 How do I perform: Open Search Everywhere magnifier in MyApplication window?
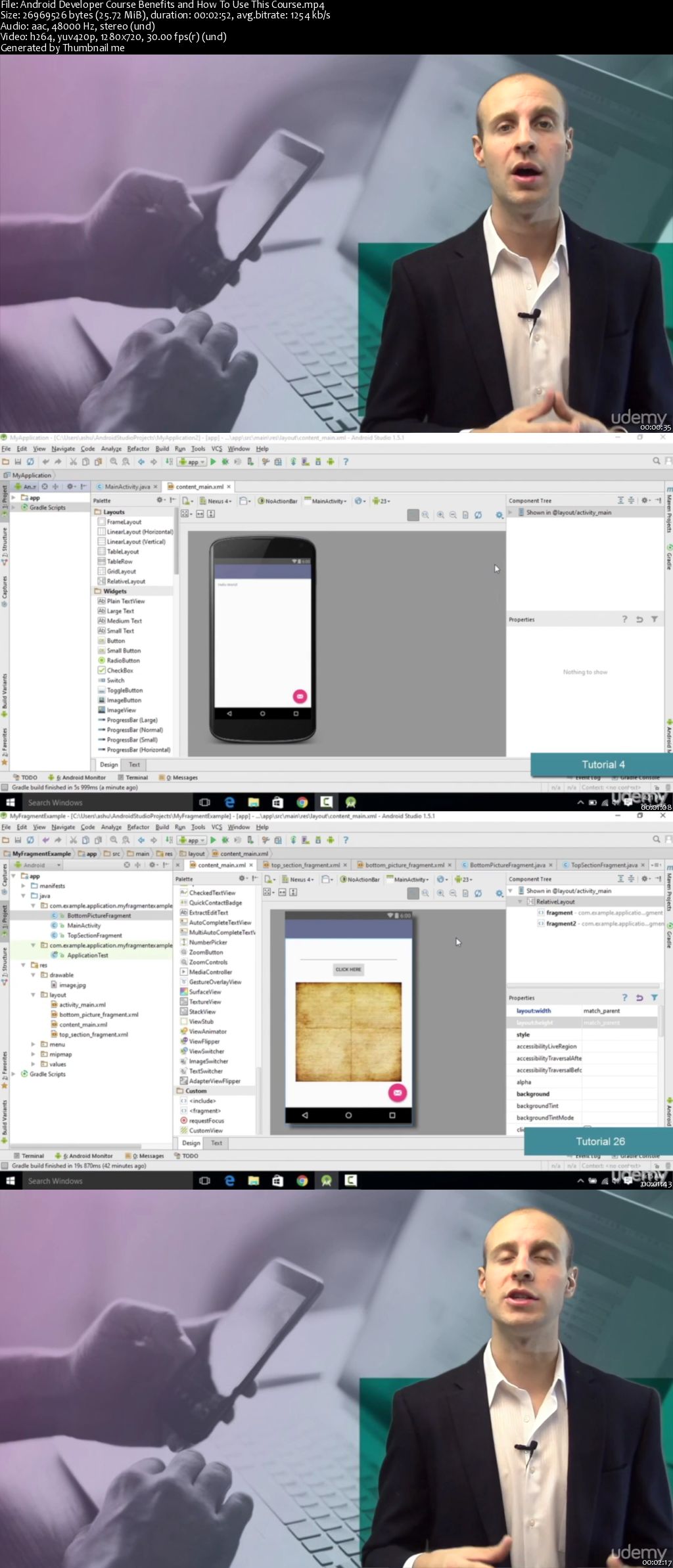[x=656, y=461]
